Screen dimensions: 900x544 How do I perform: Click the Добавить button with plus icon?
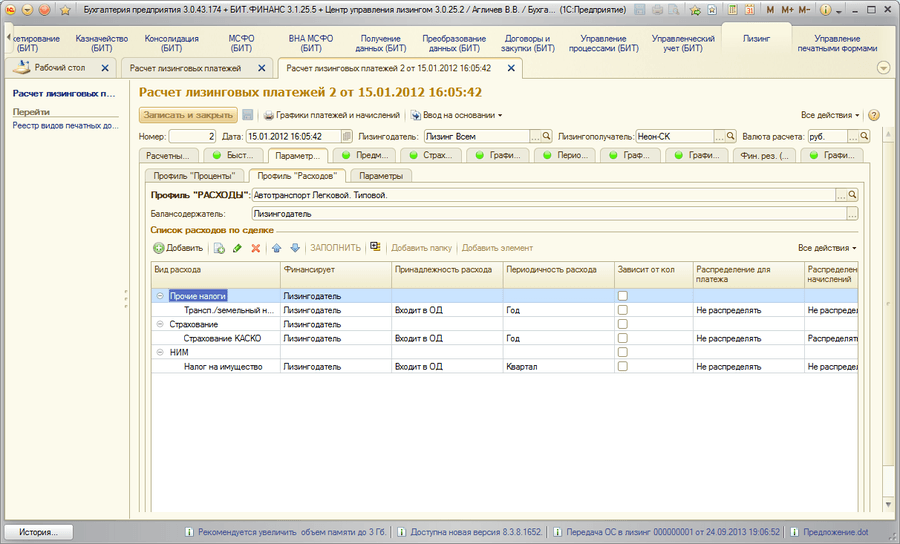(178, 248)
